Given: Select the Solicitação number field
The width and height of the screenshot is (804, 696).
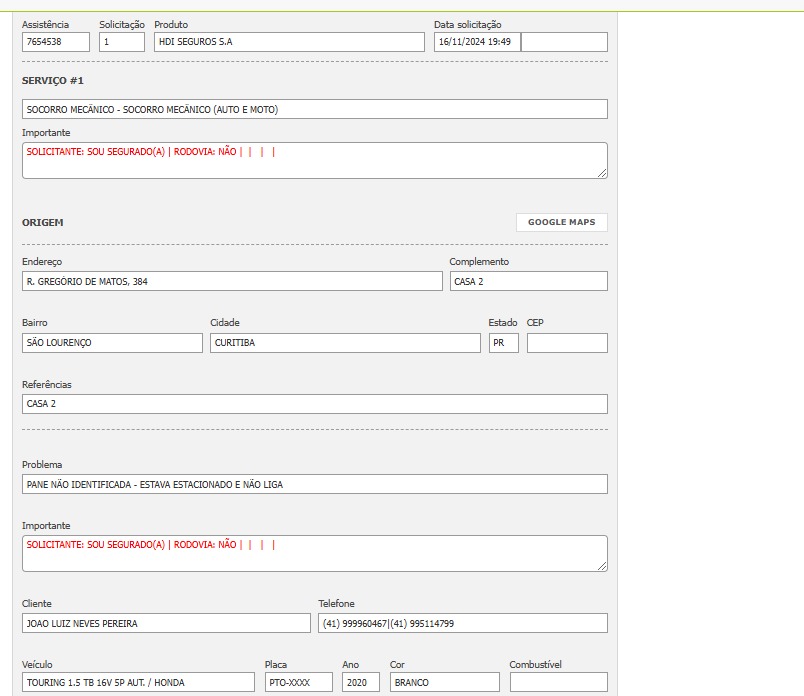Looking at the screenshot, I should point(122,42).
